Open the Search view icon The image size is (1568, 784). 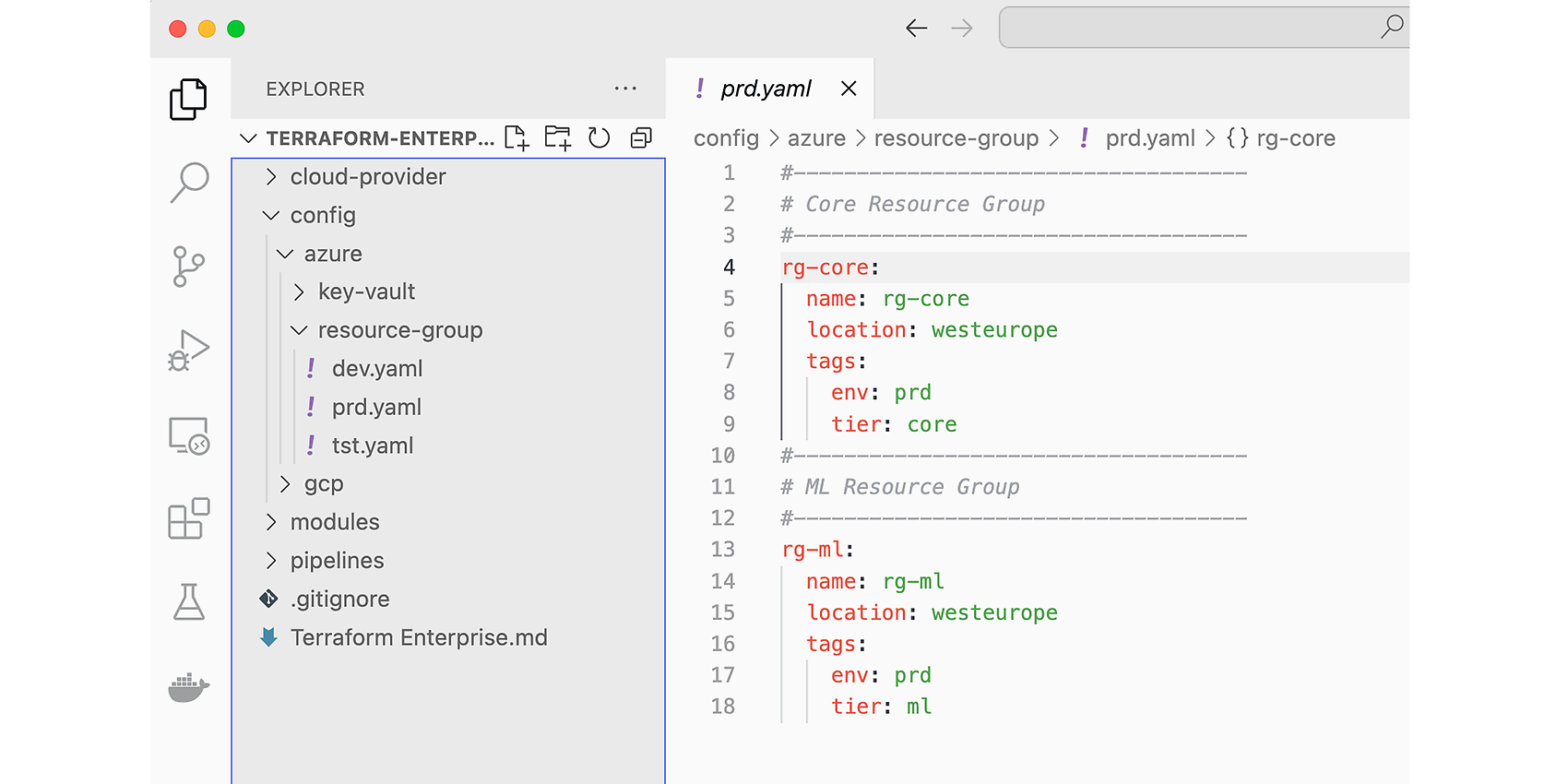189,183
